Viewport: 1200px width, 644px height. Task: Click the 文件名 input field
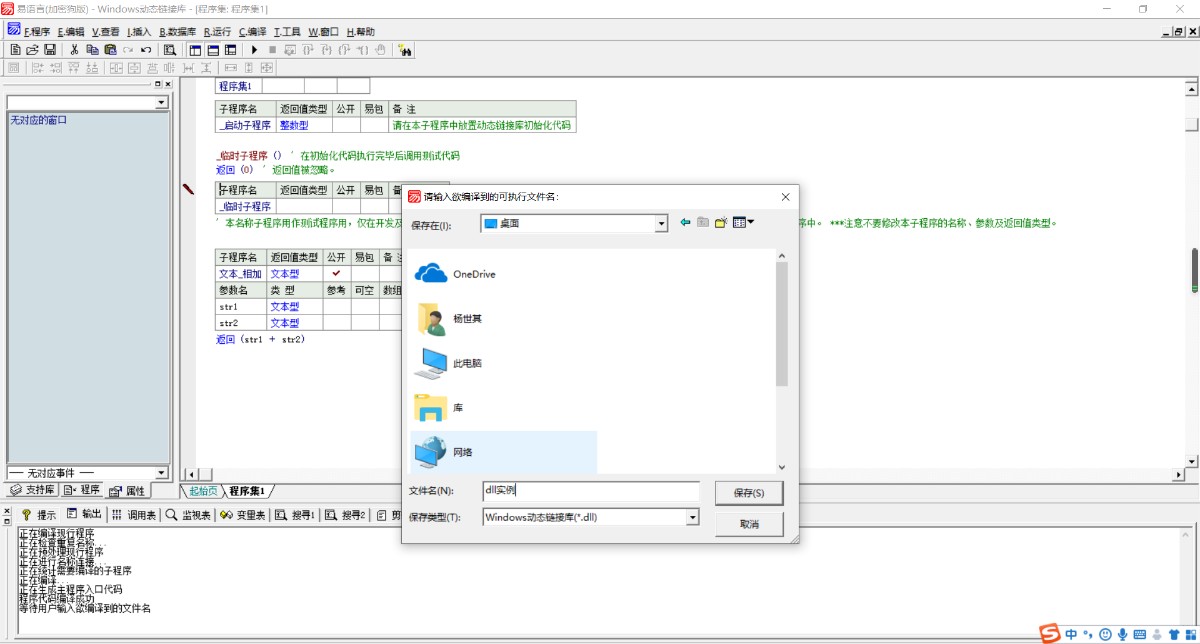tap(590, 491)
